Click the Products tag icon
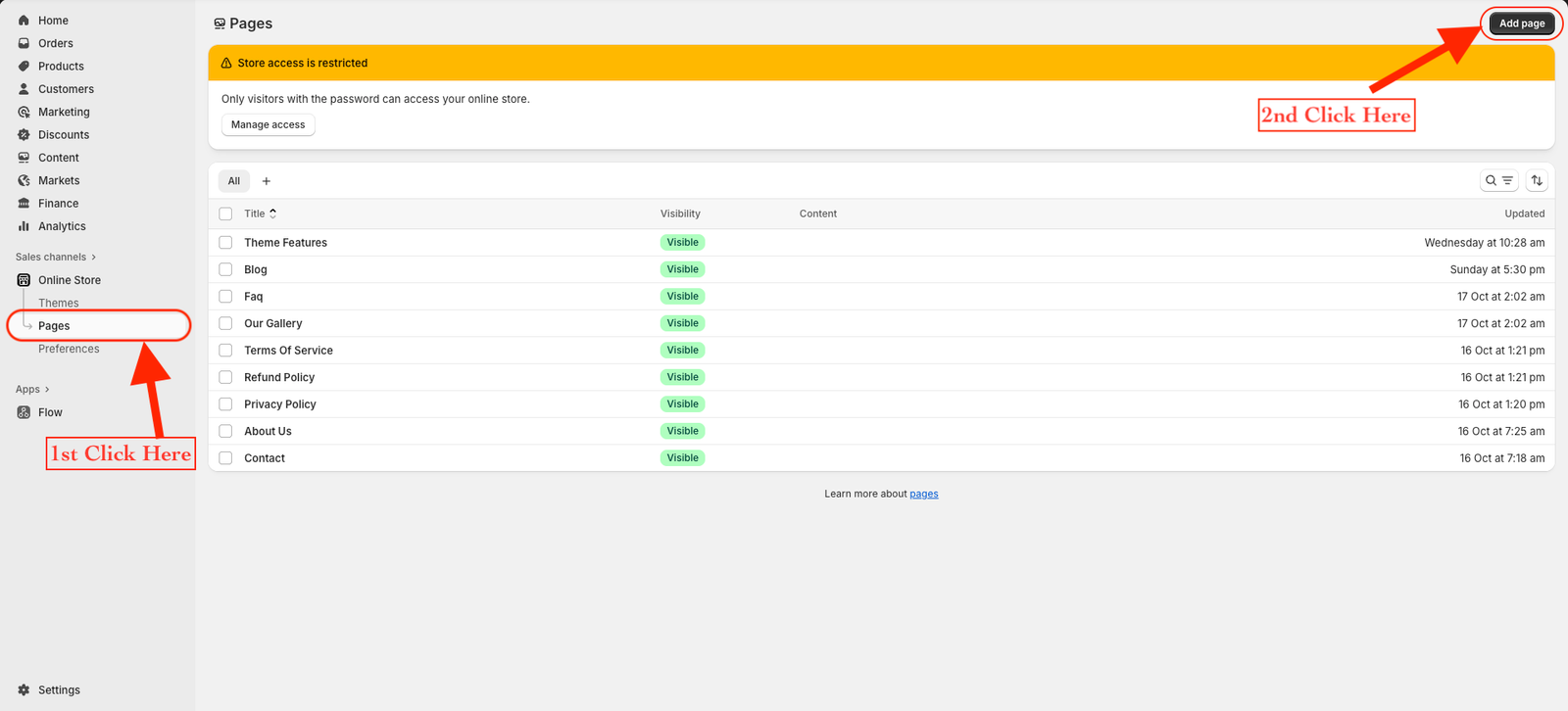This screenshot has height=711, width=1568. (x=24, y=67)
